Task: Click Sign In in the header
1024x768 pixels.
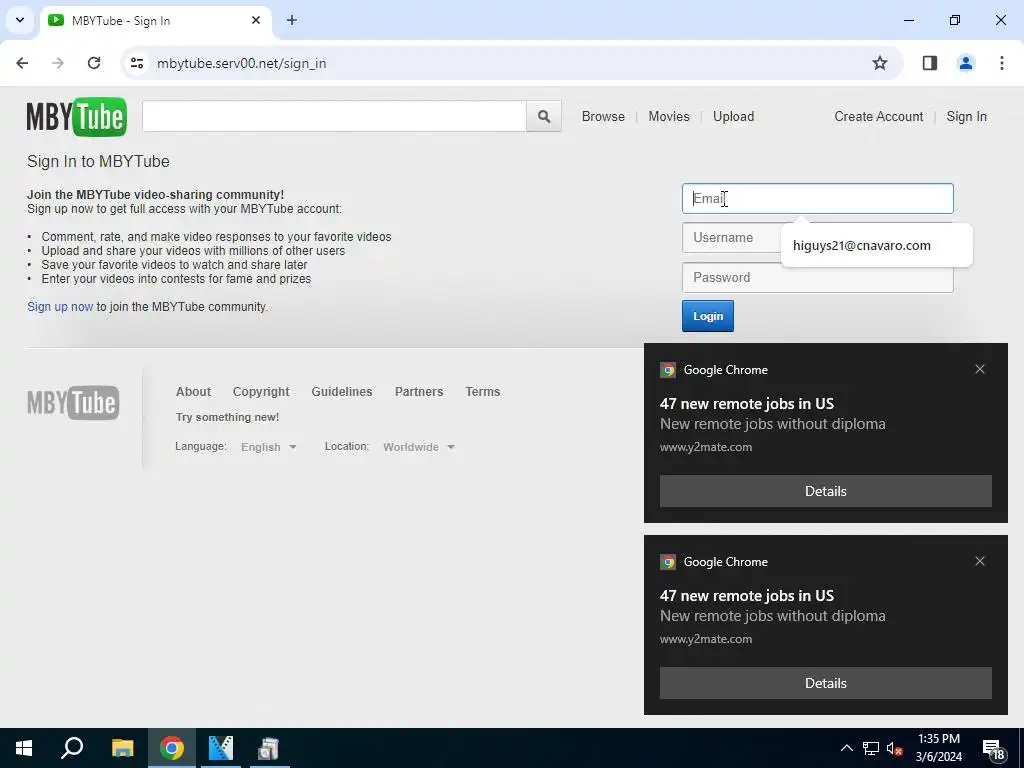Action: [x=966, y=116]
